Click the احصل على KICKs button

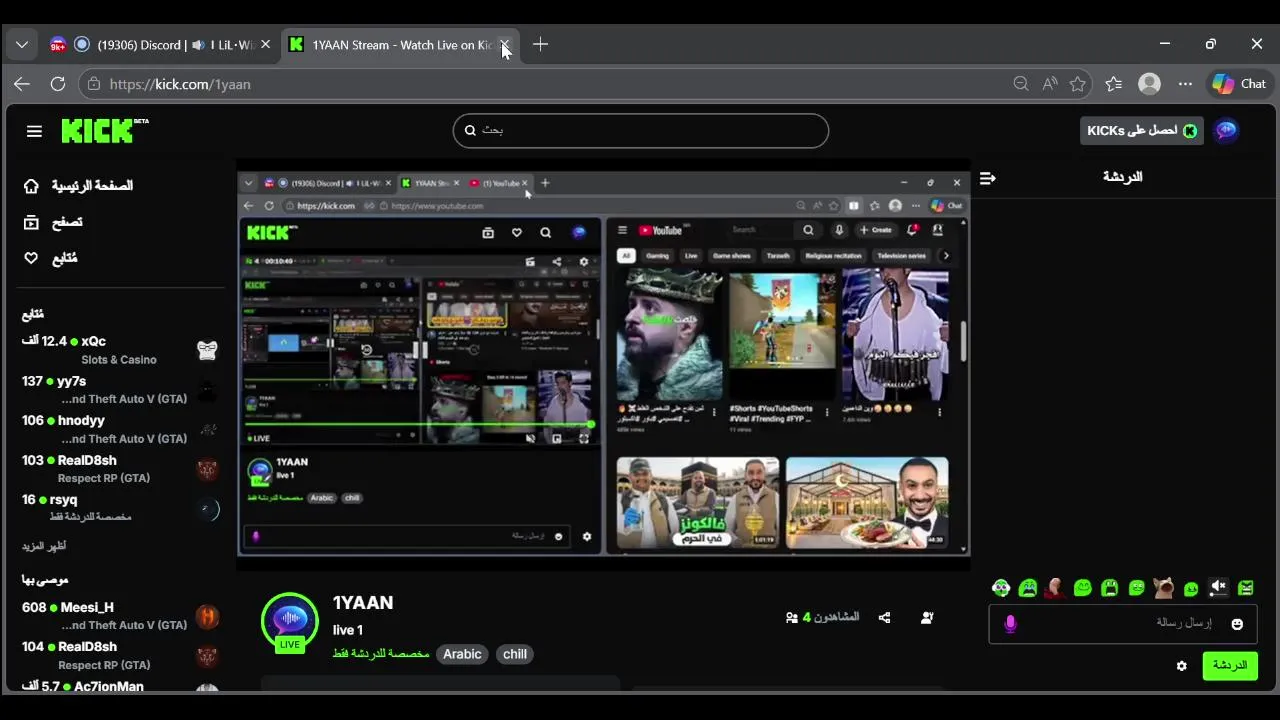tap(1141, 131)
